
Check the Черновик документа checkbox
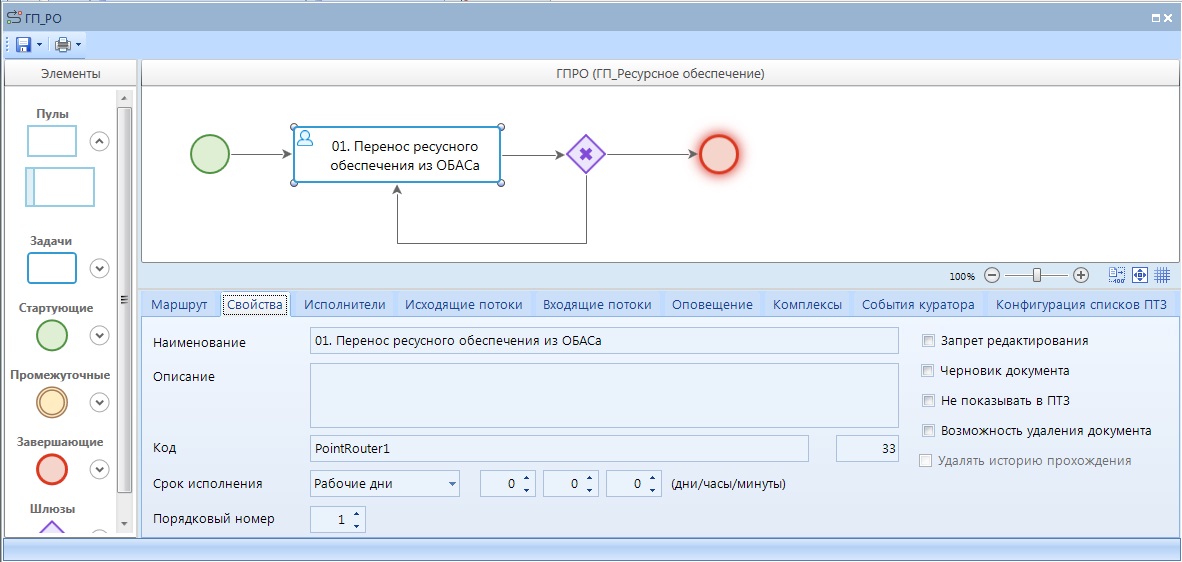[929, 371]
